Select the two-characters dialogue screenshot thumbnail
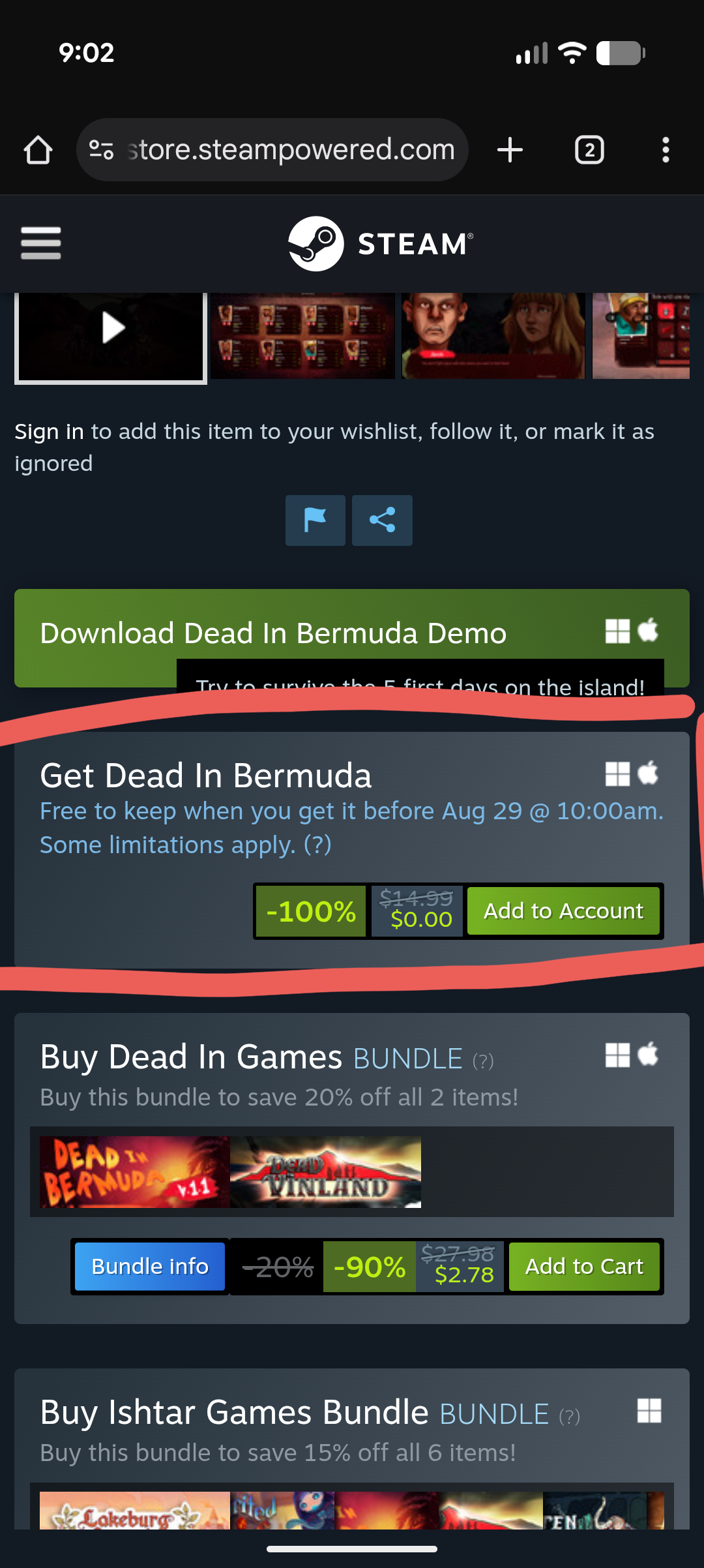The height and width of the screenshot is (1568, 704). point(493,335)
